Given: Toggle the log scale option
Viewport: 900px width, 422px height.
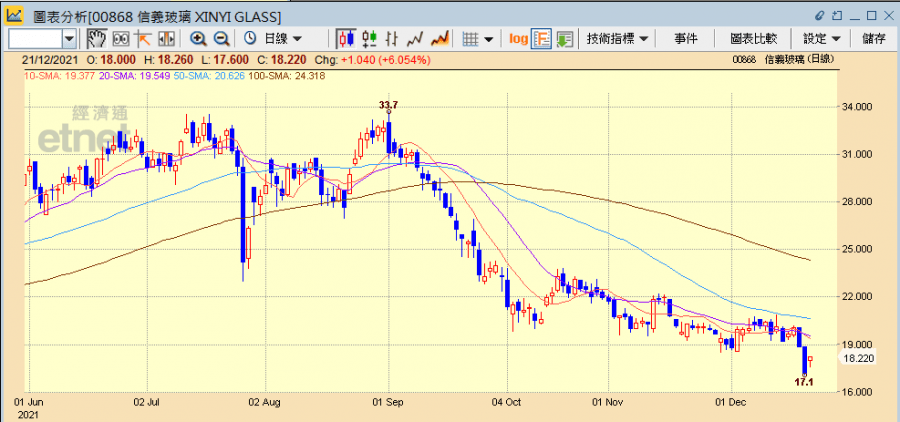Looking at the screenshot, I should click(x=518, y=38).
